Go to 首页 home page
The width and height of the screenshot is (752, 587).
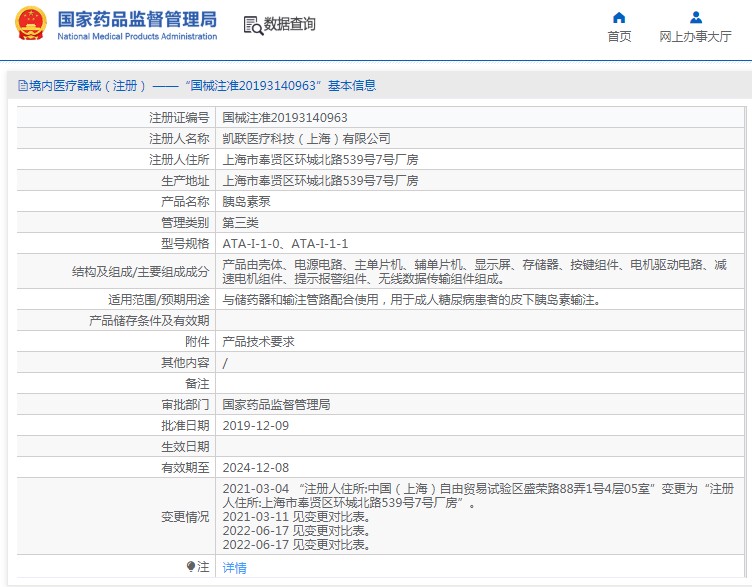click(619, 36)
